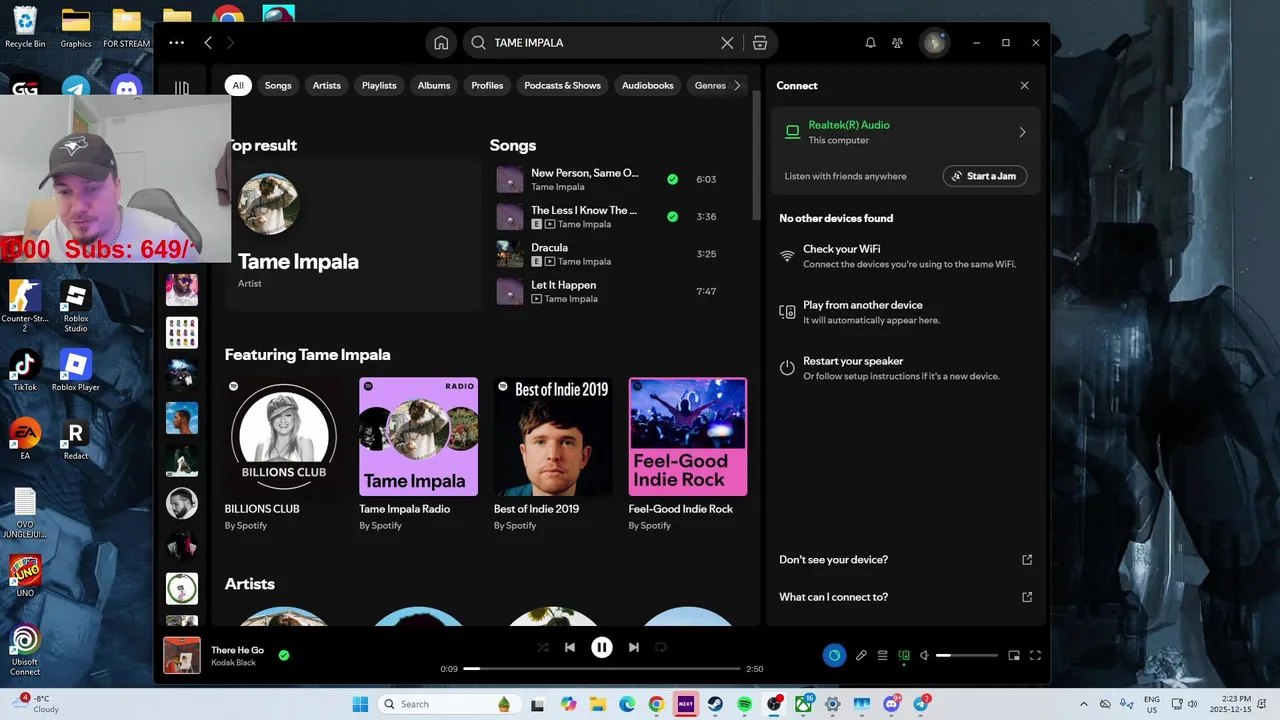This screenshot has width=1280, height=720.
Task: Toggle shuffle in the player bar
Action: 542,647
